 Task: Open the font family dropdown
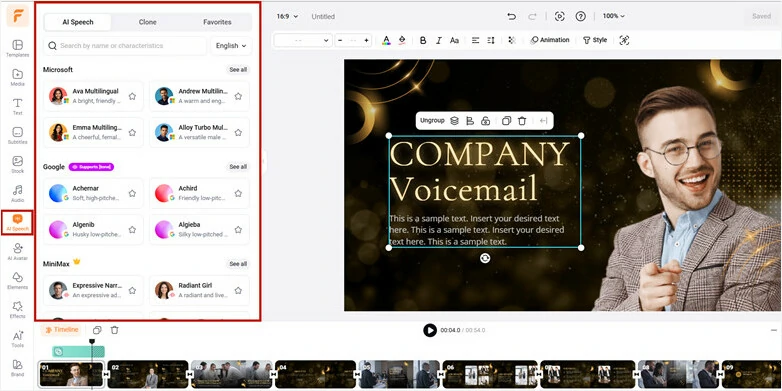[x=303, y=40]
